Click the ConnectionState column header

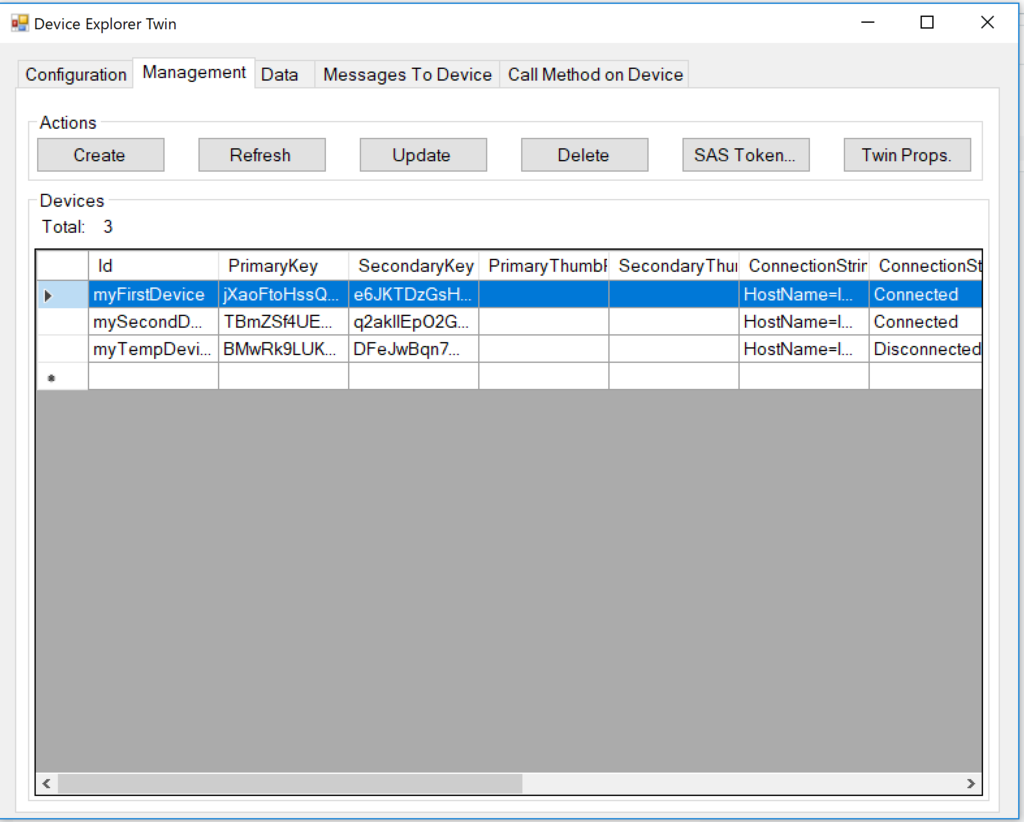coord(926,266)
